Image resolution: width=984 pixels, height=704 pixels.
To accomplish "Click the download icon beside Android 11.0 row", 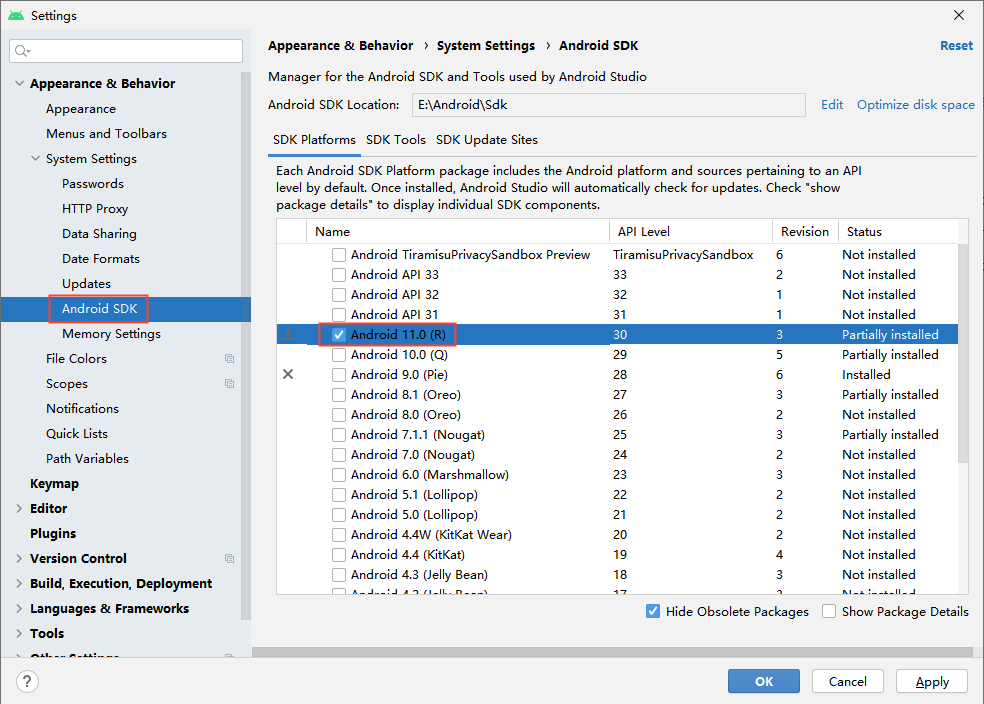I will [288, 335].
